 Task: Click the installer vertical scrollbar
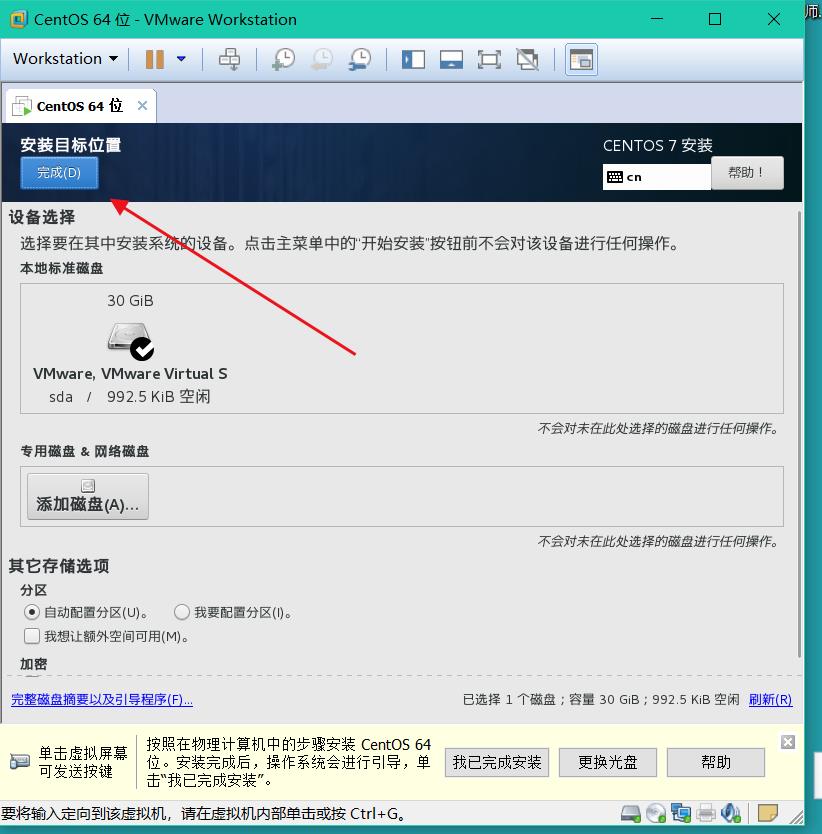799,435
